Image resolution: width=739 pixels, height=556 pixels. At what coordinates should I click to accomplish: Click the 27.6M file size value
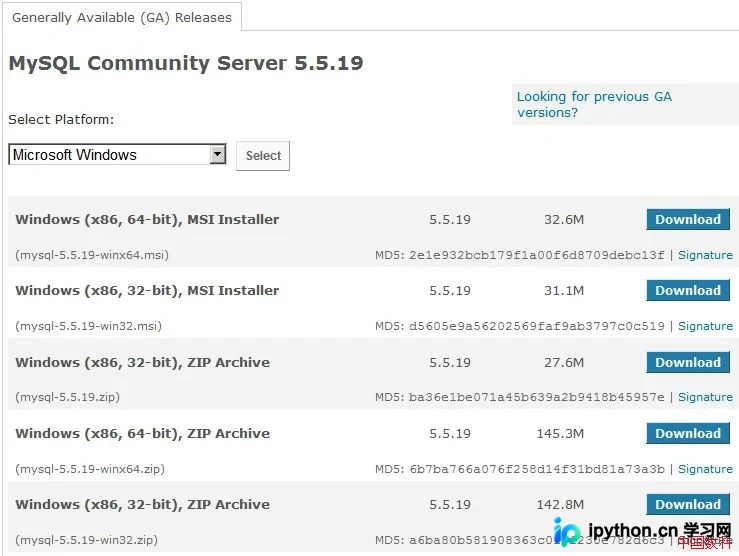[564, 362]
